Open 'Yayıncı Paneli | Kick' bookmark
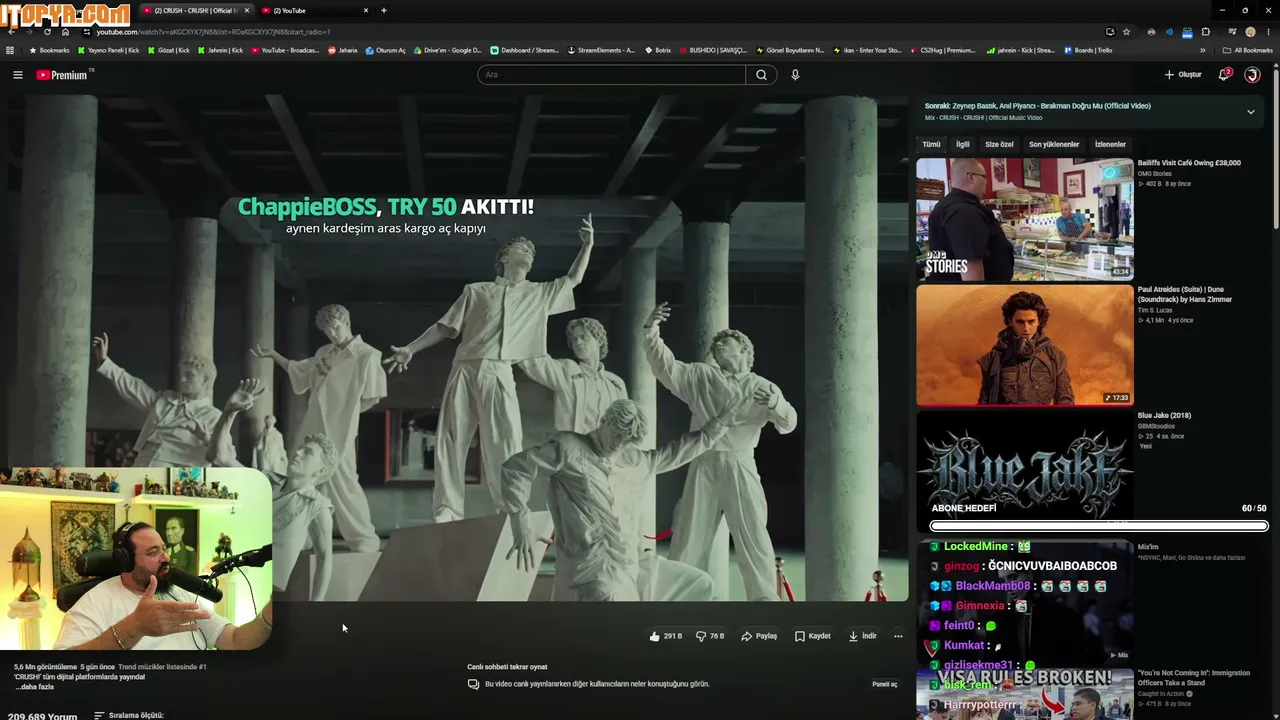This screenshot has height=720, width=1280. 108,50
